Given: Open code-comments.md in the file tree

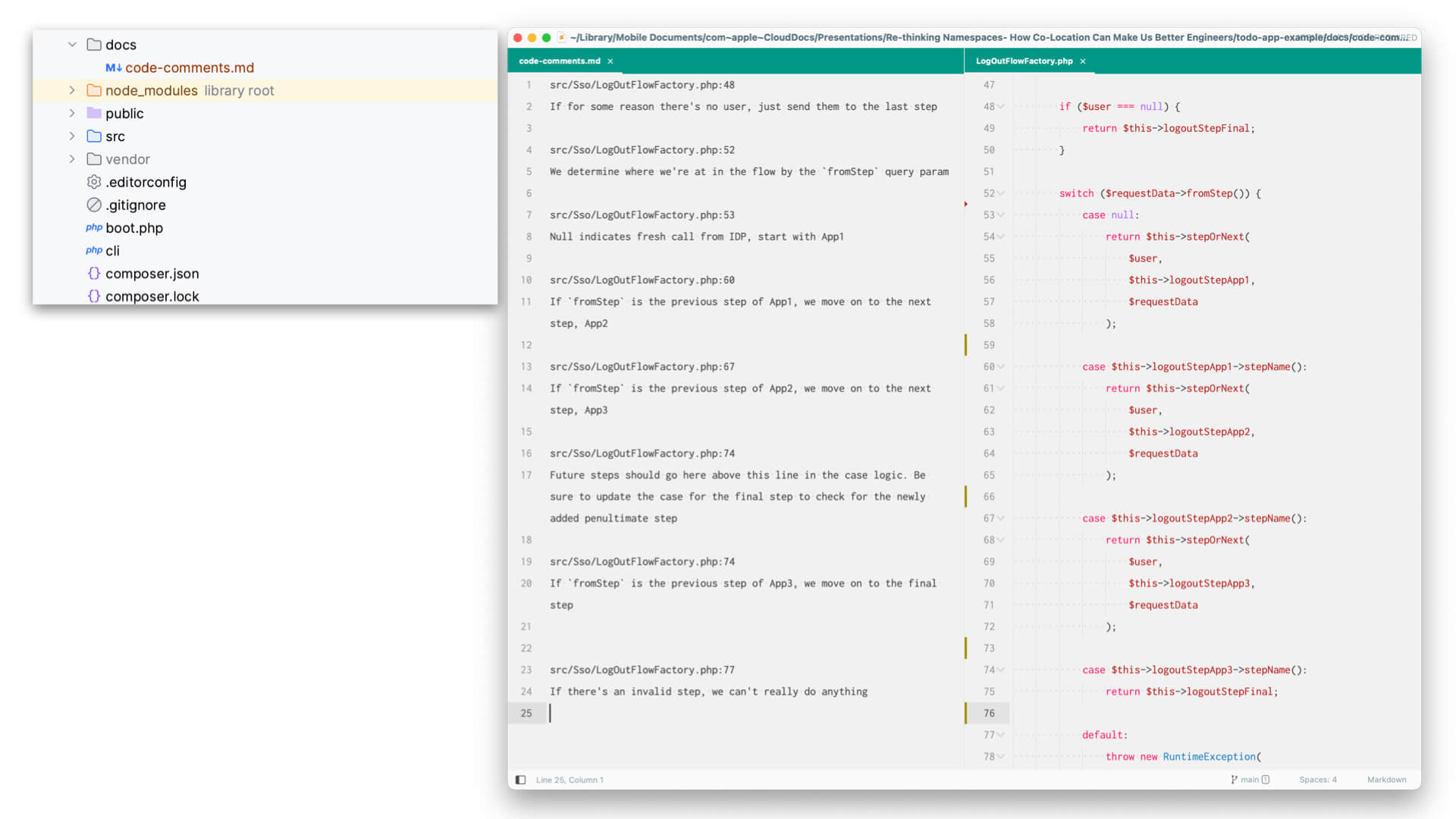Looking at the screenshot, I should click(x=190, y=67).
